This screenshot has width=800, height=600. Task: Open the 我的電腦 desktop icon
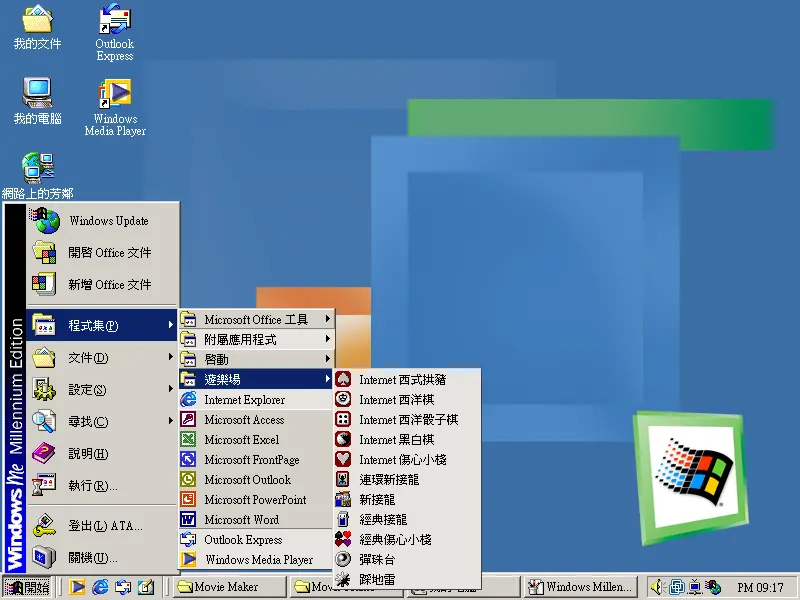tap(37, 101)
